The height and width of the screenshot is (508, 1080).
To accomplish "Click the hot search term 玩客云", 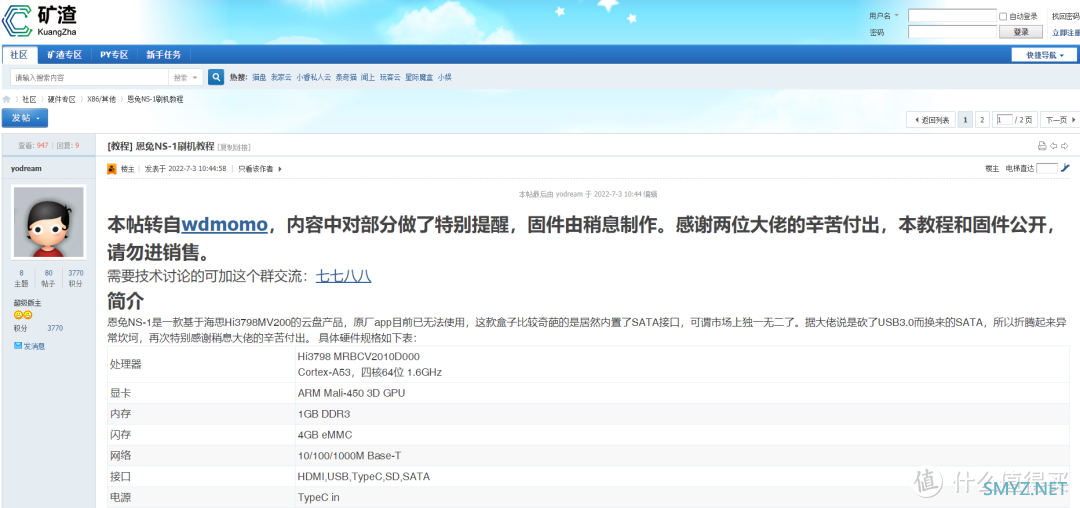I will coord(390,77).
